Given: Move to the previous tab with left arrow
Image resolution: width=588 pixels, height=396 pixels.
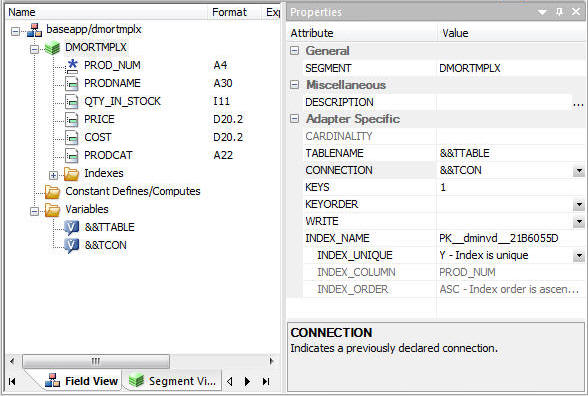Looking at the screenshot, I should coord(230,382).
